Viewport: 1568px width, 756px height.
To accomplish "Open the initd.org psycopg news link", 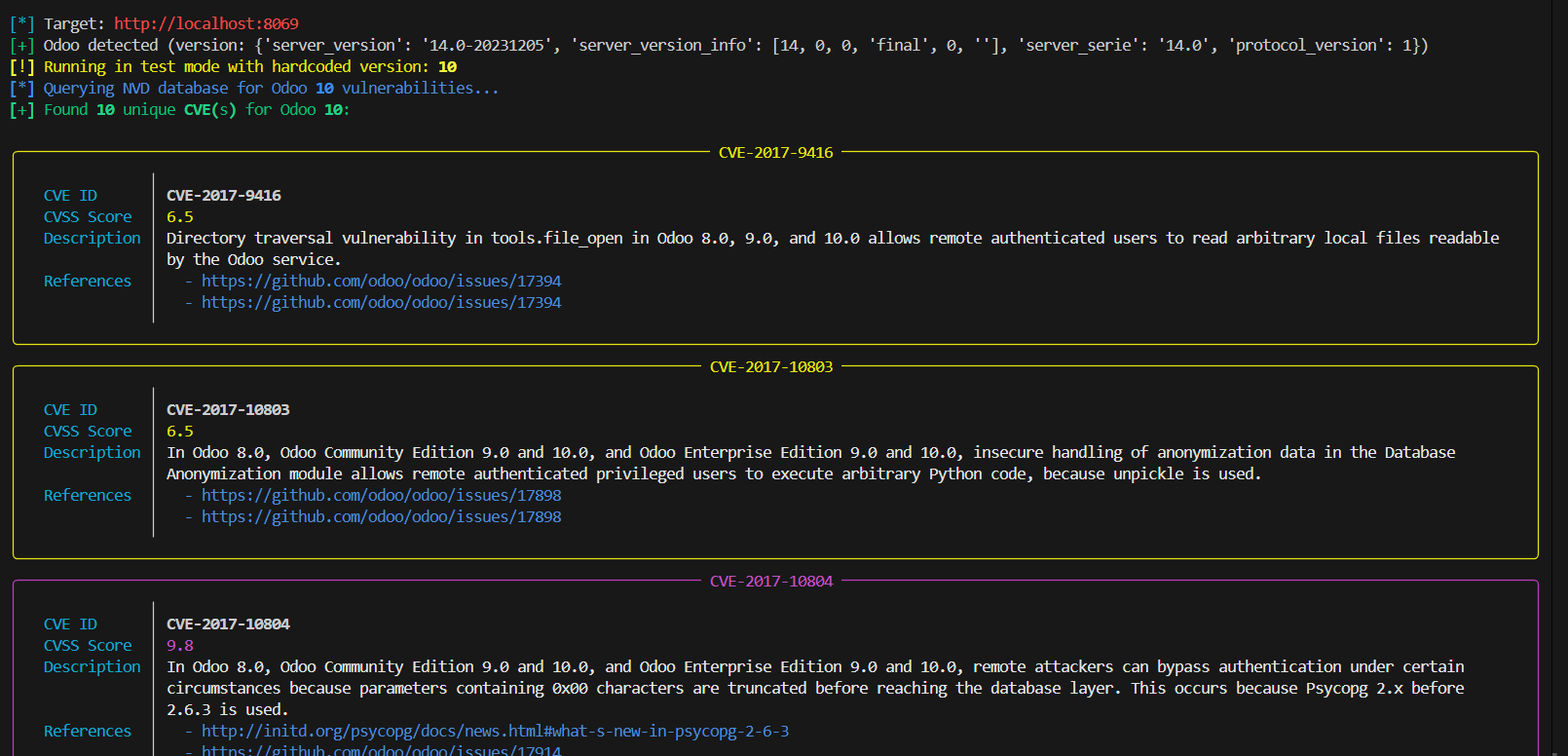I will pos(495,731).
